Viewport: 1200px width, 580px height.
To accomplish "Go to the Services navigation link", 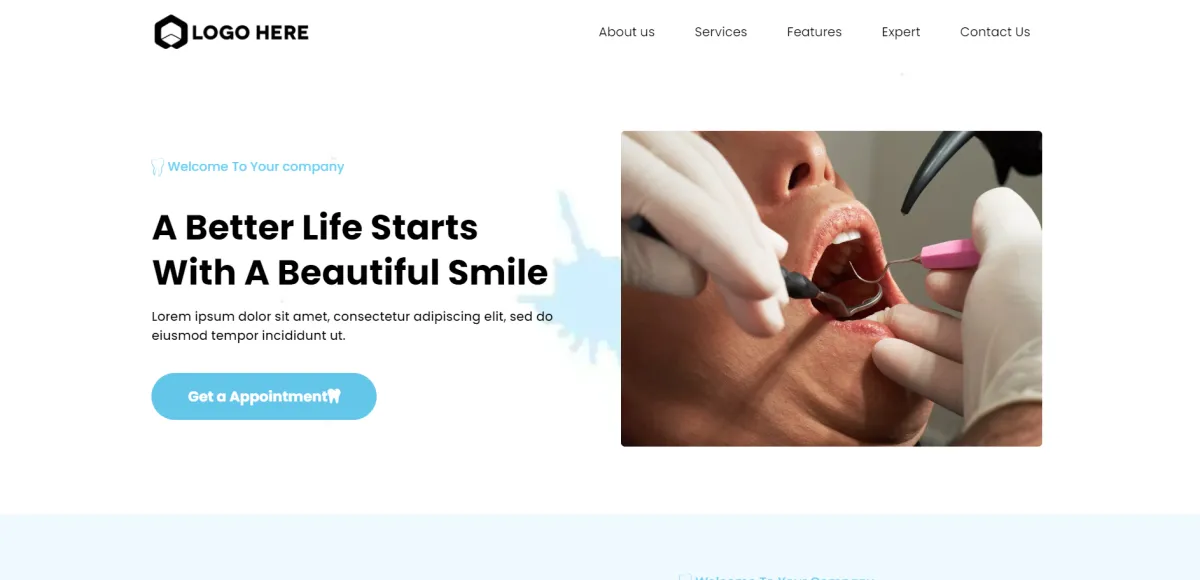I will 721,32.
